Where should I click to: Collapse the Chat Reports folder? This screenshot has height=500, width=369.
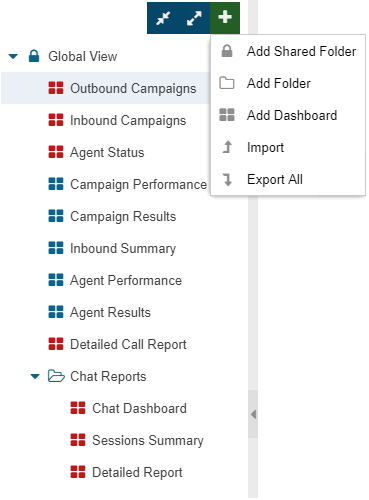(35, 377)
